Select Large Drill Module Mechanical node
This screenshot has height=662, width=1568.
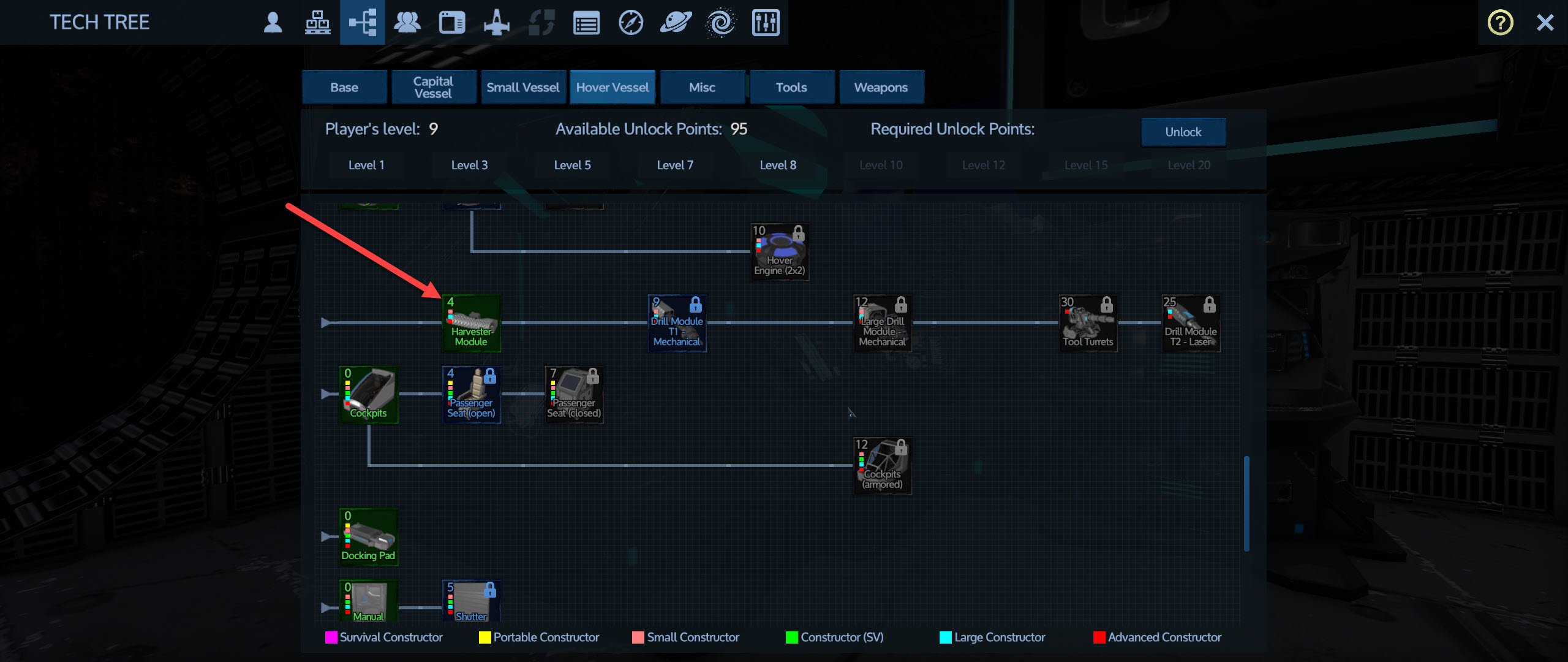(883, 323)
